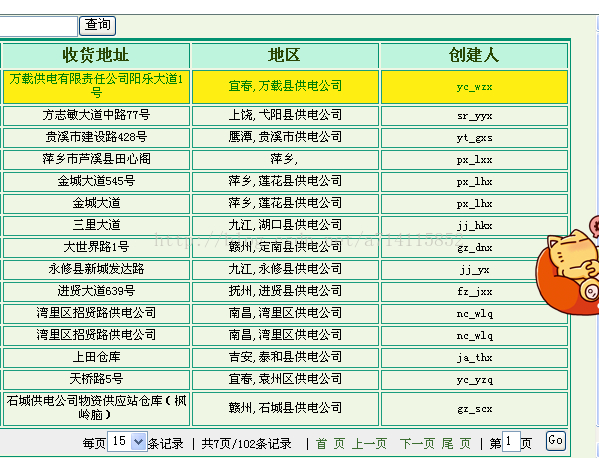Screen dimensions: 599x458
Task: Select creator cell jj_yx
Action: click(x=474, y=270)
